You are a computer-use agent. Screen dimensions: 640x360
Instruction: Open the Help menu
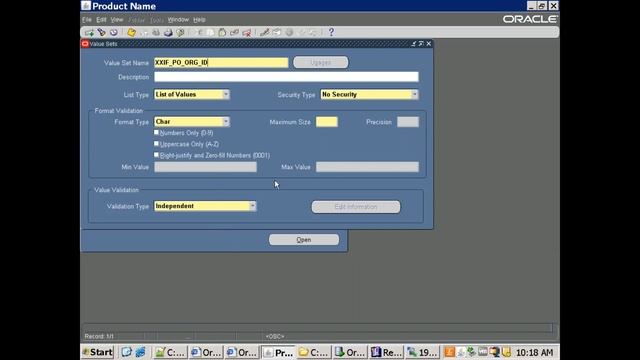click(x=199, y=20)
